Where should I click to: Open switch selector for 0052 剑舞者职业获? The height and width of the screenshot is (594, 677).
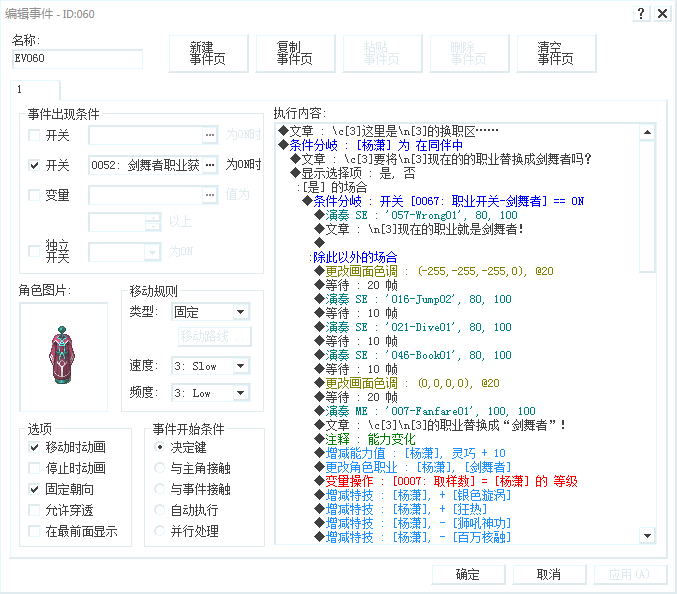pyautogui.click(x=210, y=165)
